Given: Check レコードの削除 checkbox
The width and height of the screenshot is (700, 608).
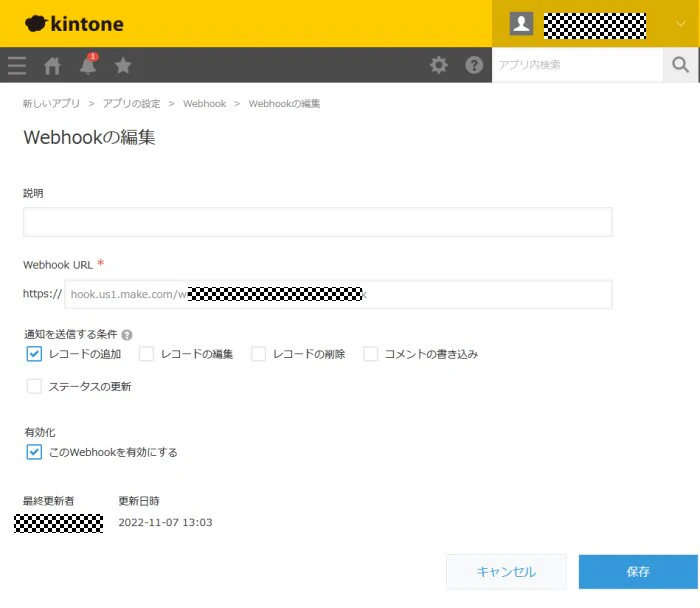Looking at the screenshot, I should click(x=258, y=354).
